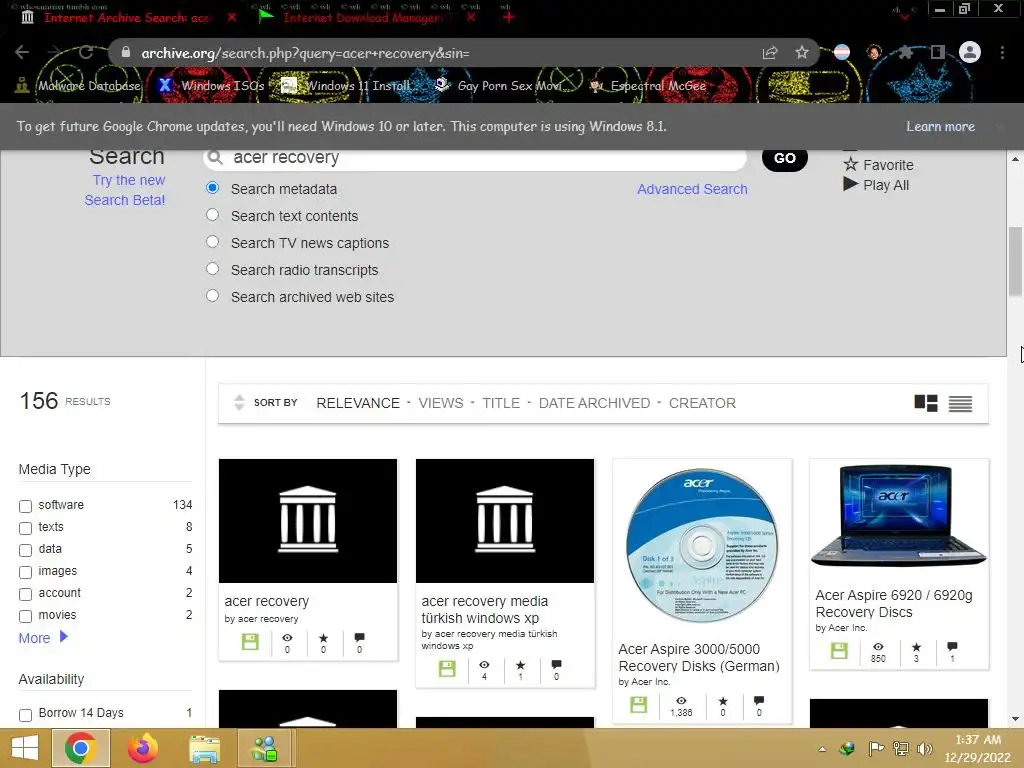
Task: Reload the page with refresh icon
Action: click(x=86, y=53)
